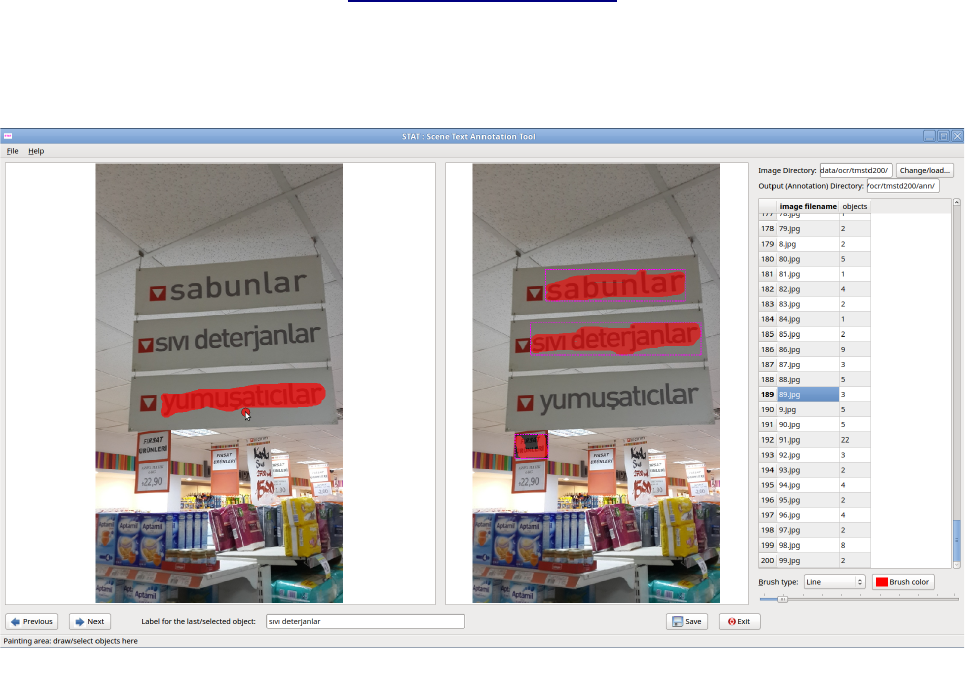This screenshot has width=965, height=676.
Task: Open the Brush type dropdown
Action: pyautogui.click(x=835, y=582)
